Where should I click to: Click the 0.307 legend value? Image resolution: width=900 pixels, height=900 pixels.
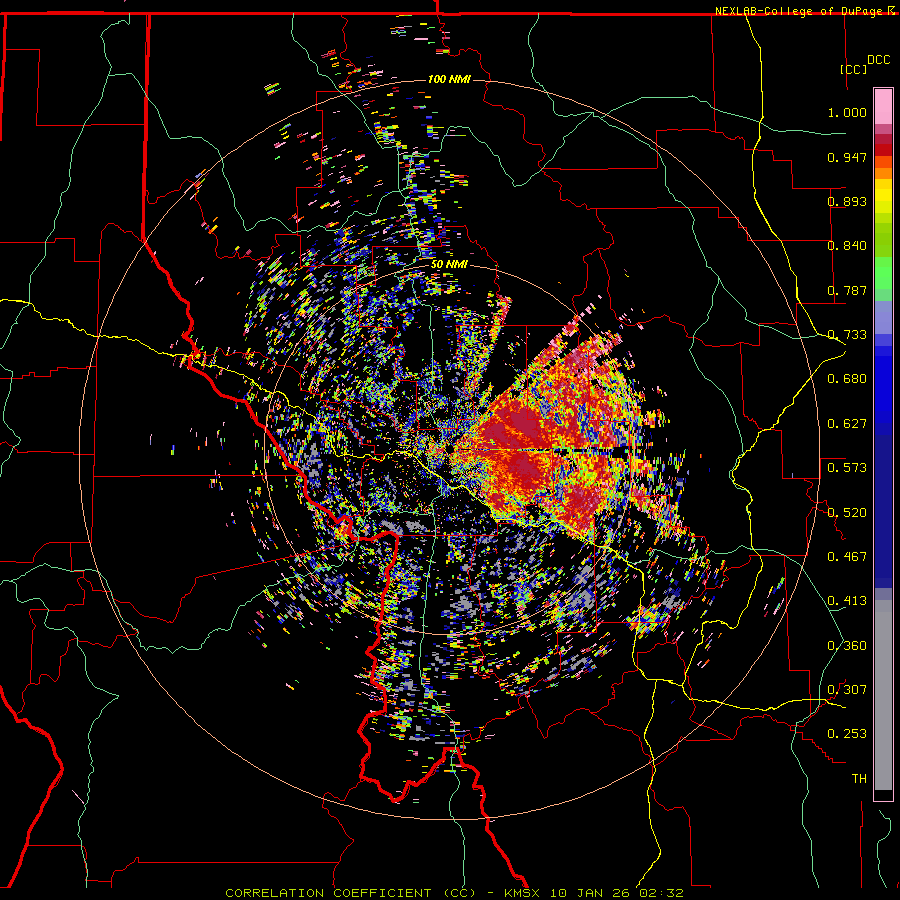[847, 690]
